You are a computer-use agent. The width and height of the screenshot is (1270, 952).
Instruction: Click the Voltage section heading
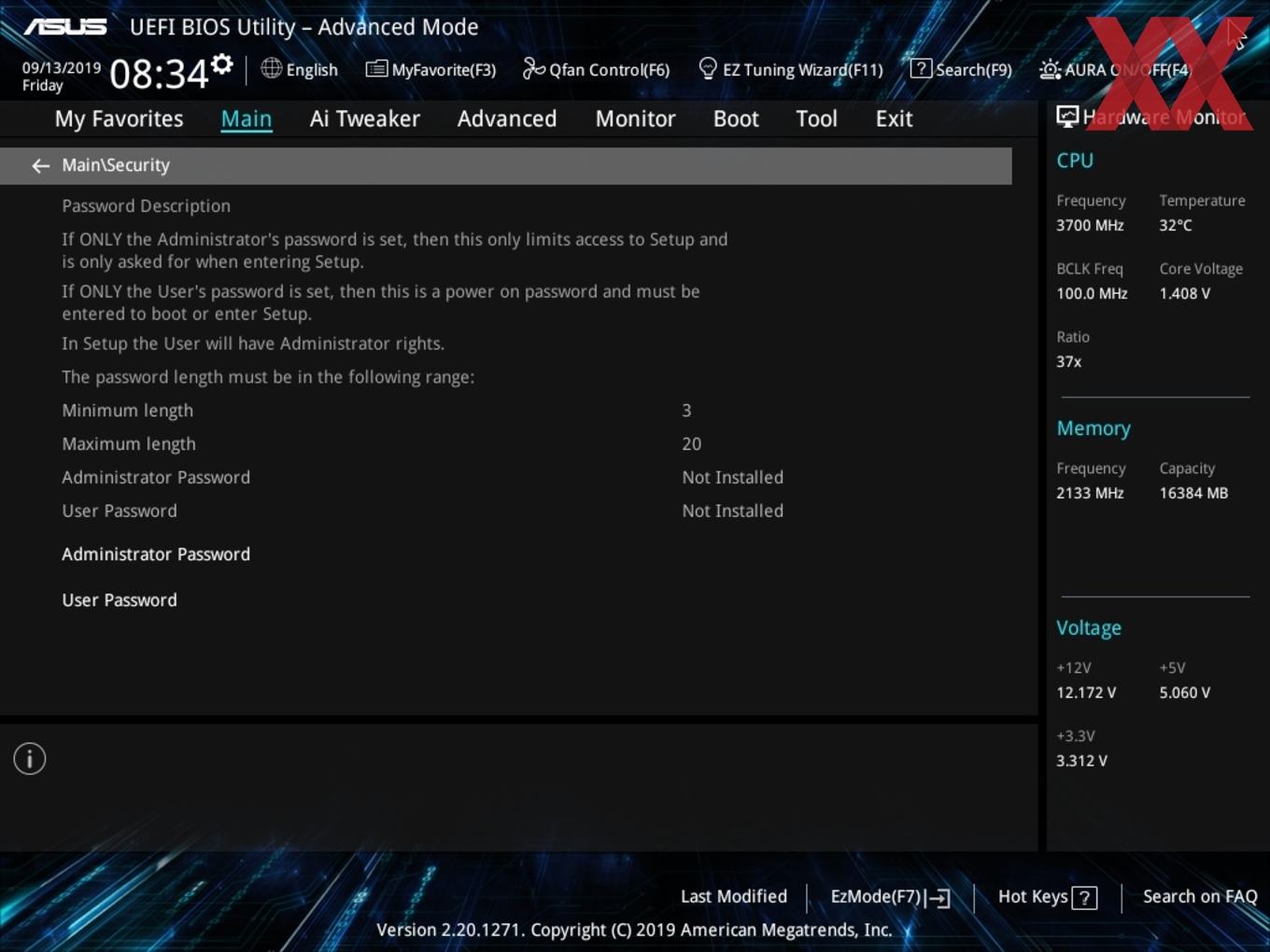(x=1089, y=628)
